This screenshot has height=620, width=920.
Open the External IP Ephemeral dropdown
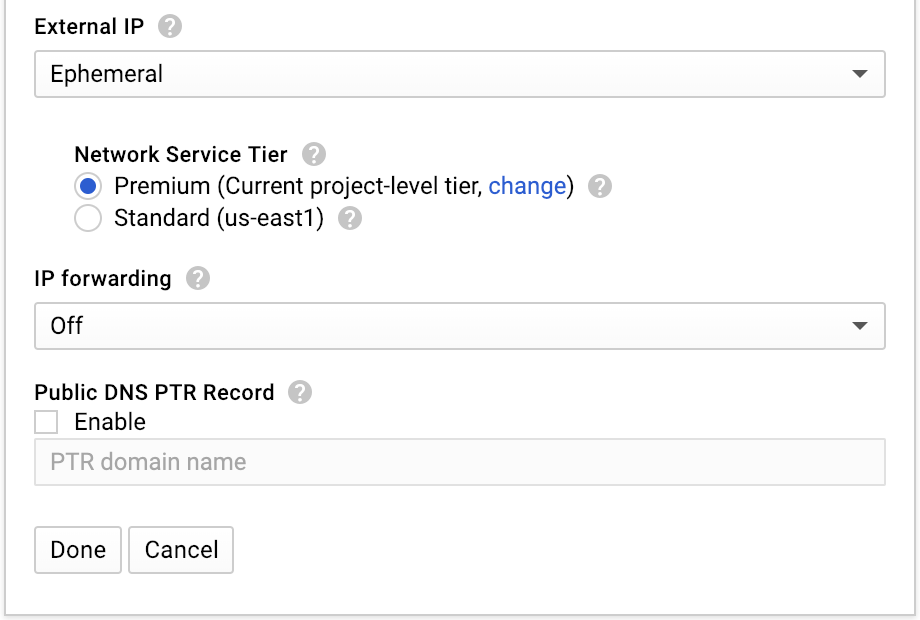pos(440,74)
